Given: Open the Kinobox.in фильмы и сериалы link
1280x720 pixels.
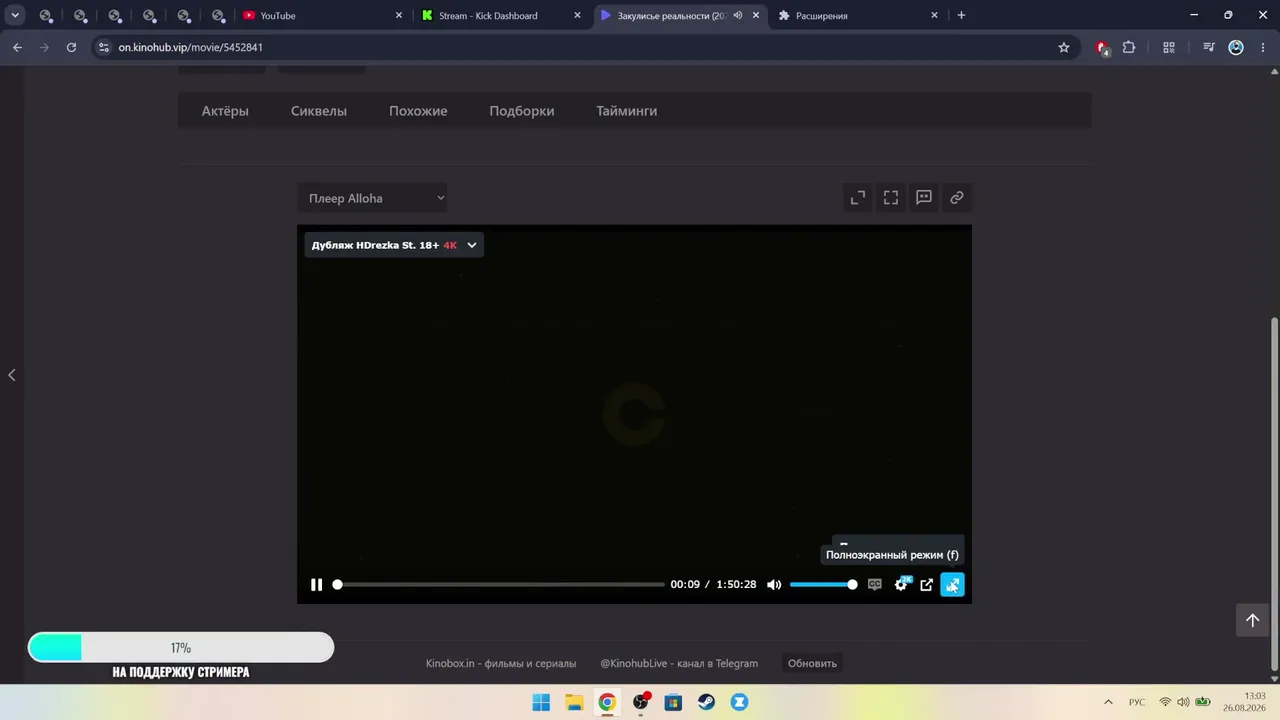Looking at the screenshot, I should coord(501,663).
